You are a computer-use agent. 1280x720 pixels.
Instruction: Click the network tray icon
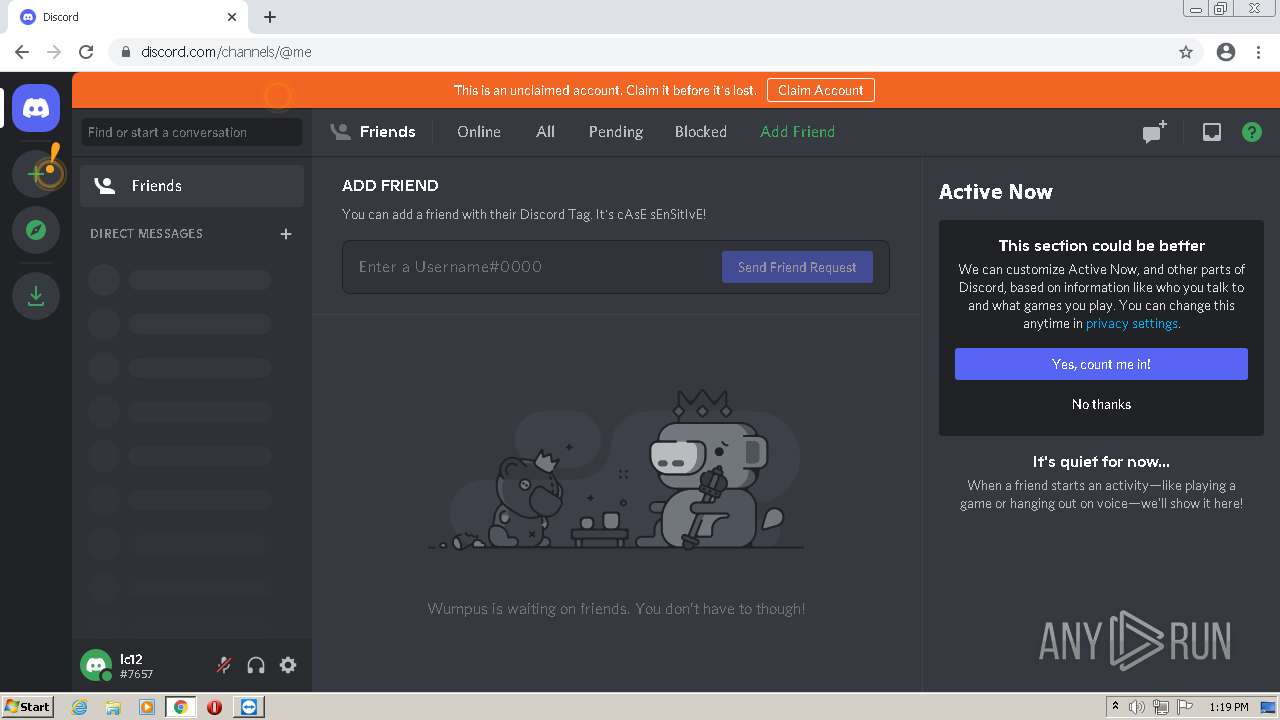coord(1160,707)
